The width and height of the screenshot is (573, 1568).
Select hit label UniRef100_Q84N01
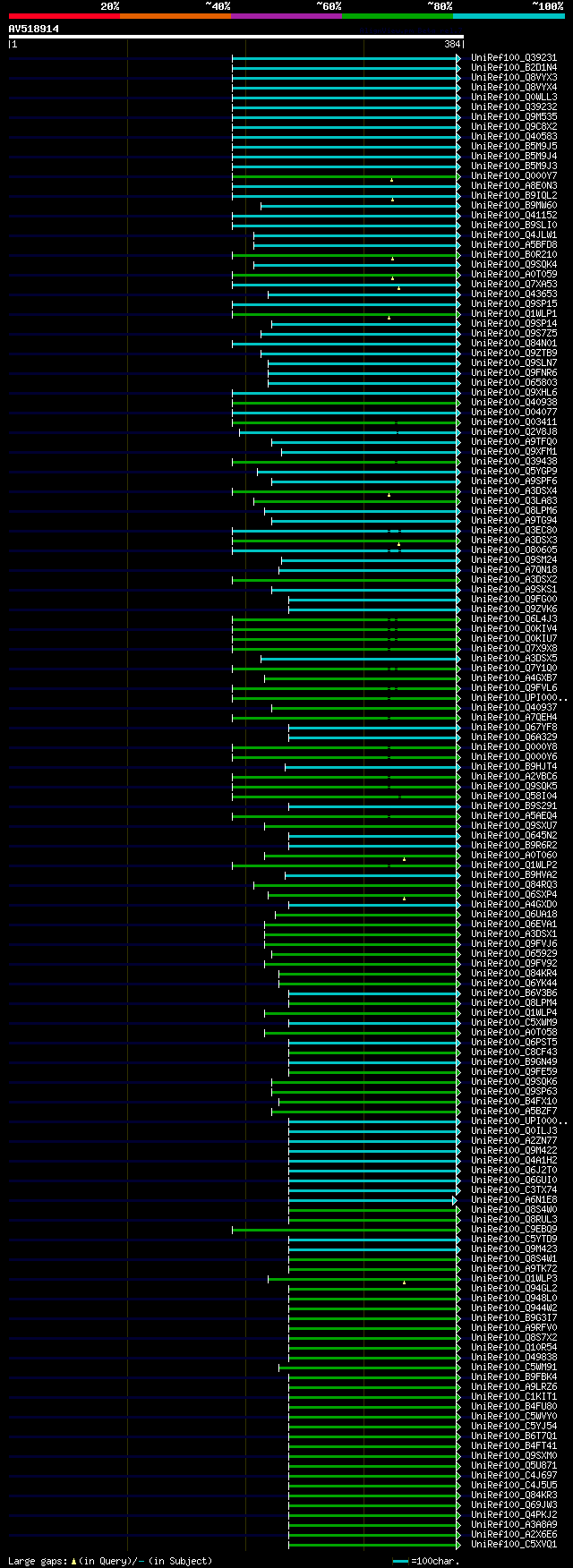[514, 344]
